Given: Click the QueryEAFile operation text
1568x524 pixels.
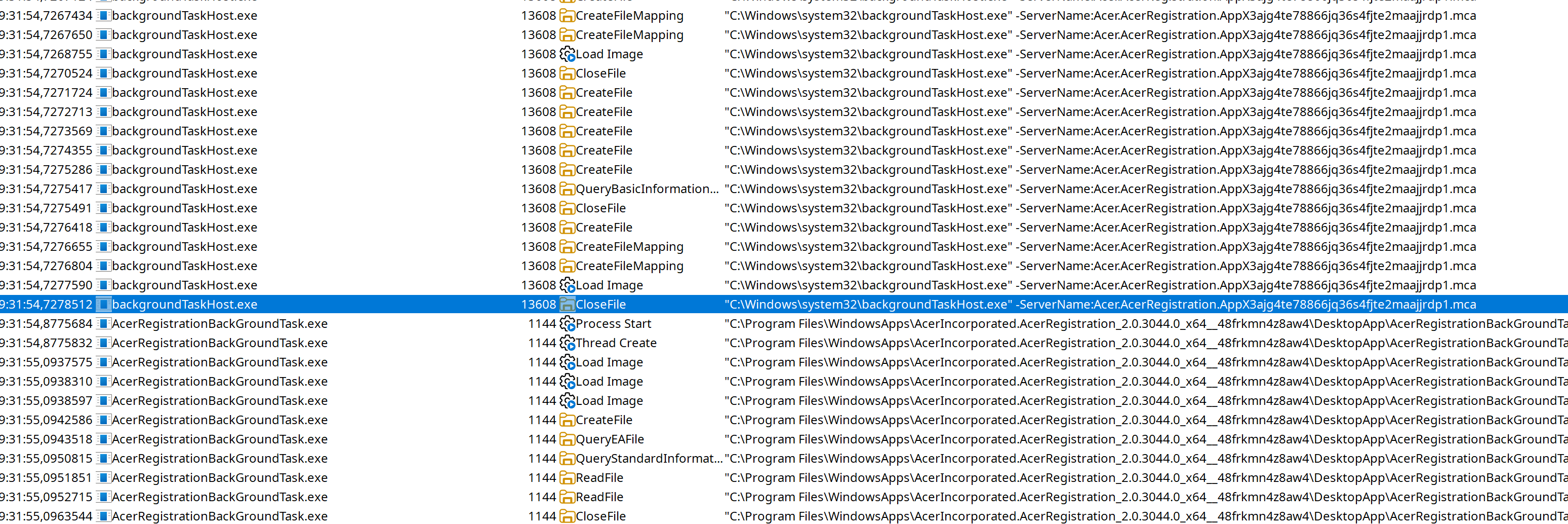Looking at the screenshot, I should [610, 439].
